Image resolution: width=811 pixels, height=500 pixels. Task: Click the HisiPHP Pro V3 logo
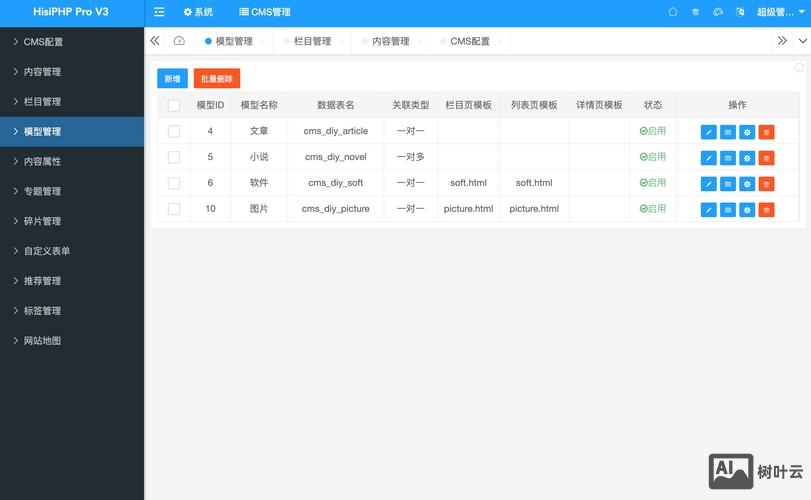point(71,12)
